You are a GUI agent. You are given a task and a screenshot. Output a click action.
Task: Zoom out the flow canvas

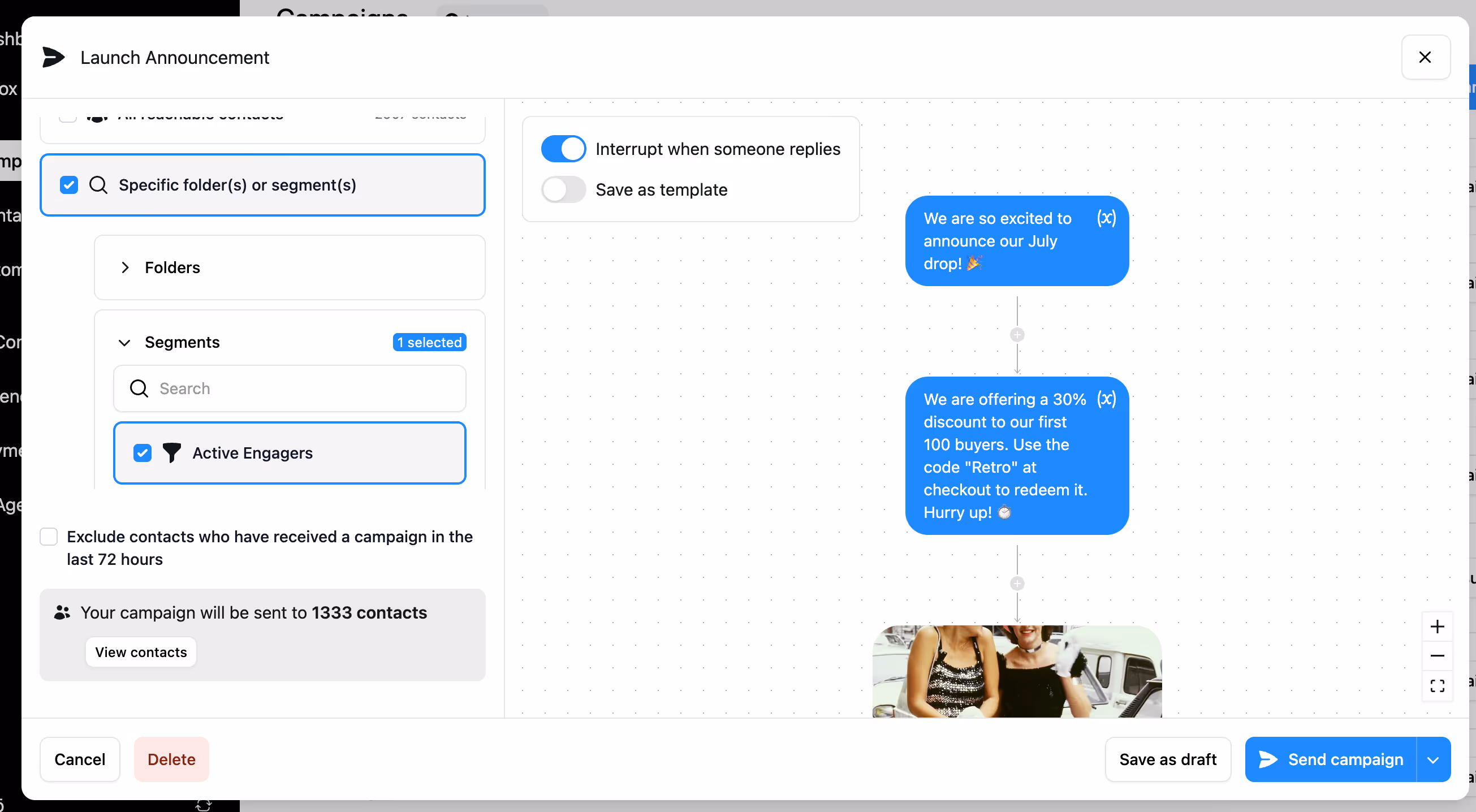1436,655
